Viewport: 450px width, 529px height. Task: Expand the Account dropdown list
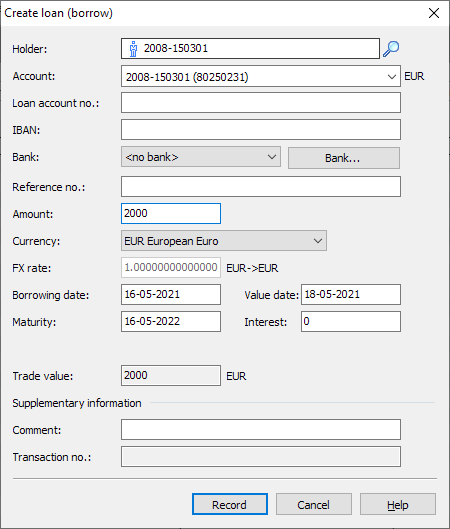pos(391,77)
